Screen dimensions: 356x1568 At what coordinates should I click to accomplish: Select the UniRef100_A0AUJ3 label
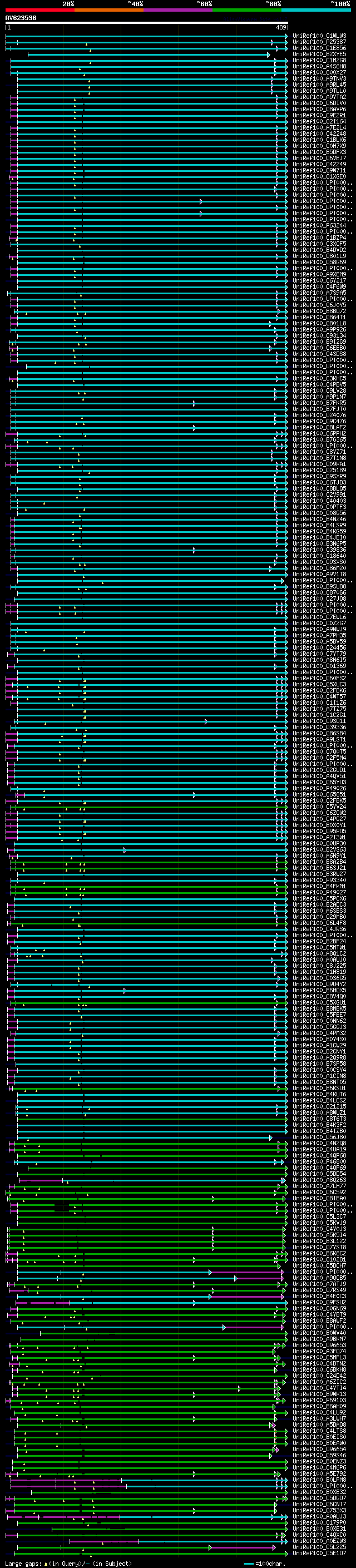319,1516
